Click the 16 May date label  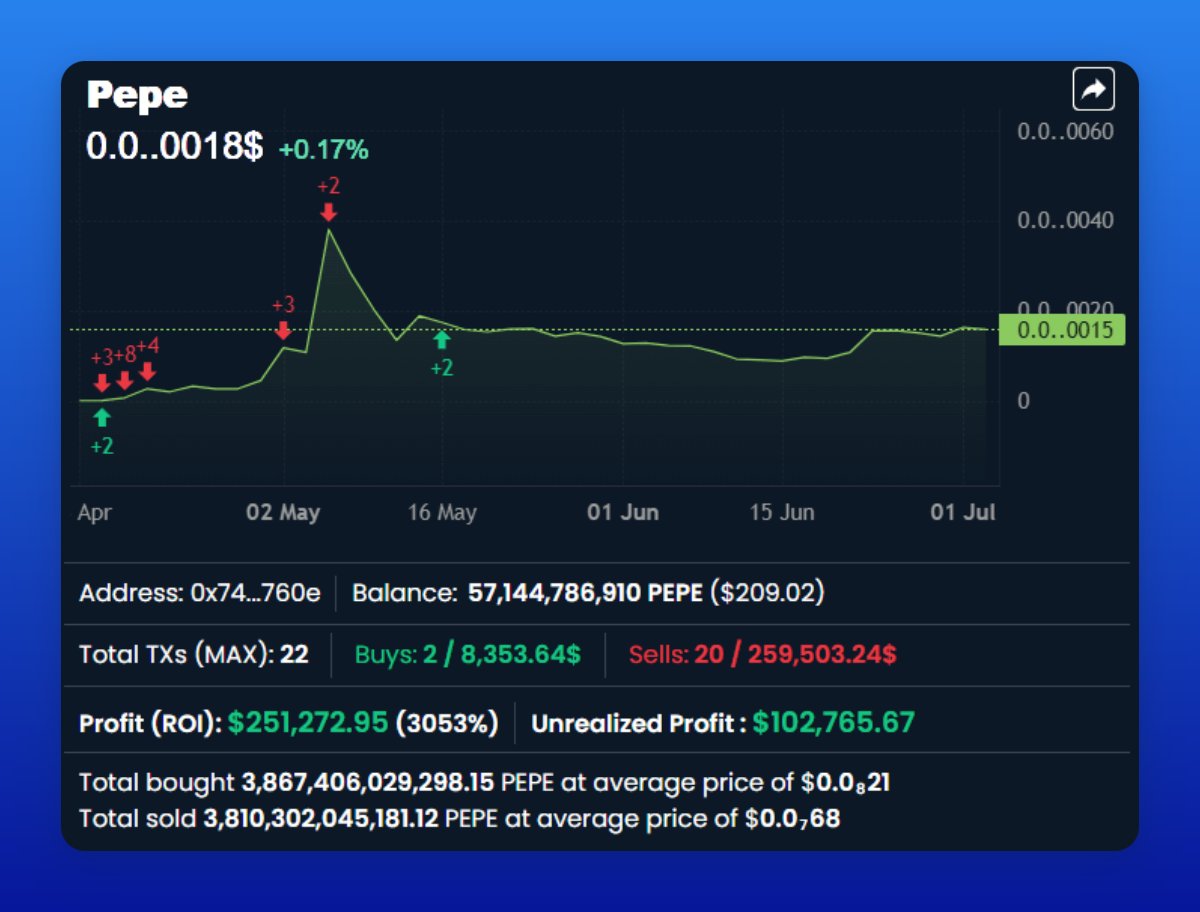click(x=442, y=513)
